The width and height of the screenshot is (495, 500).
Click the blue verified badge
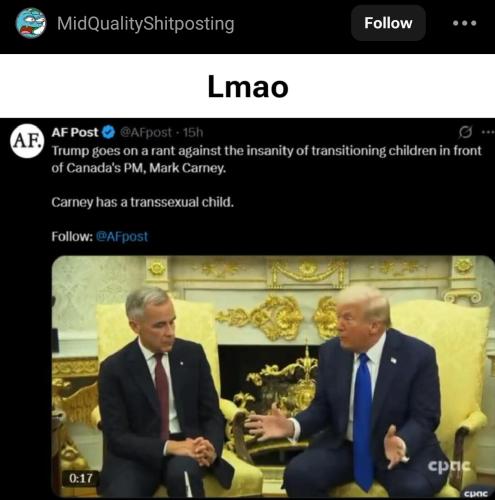coord(108,133)
